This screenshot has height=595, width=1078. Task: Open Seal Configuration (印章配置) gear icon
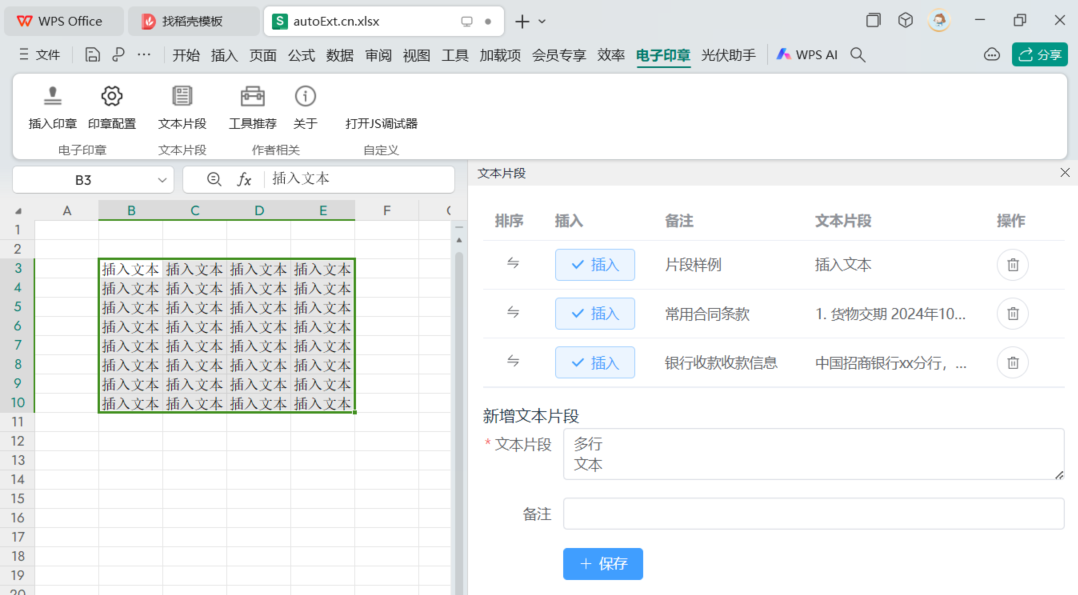point(112,97)
